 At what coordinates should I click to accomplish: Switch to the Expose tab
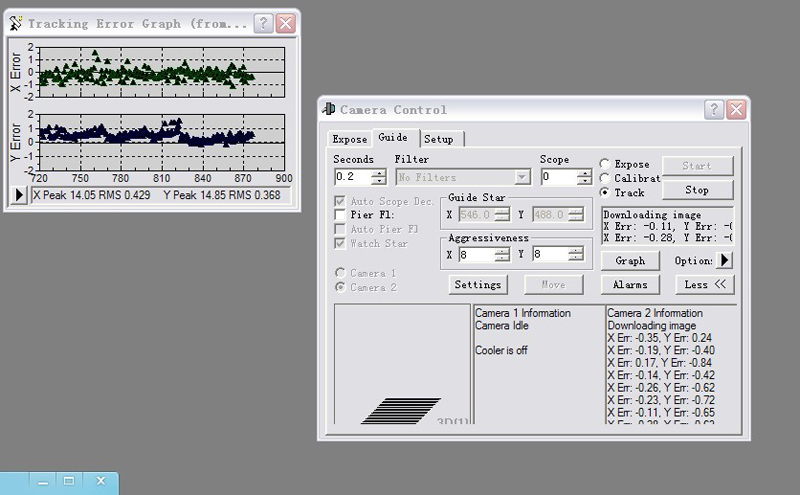(x=349, y=139)
